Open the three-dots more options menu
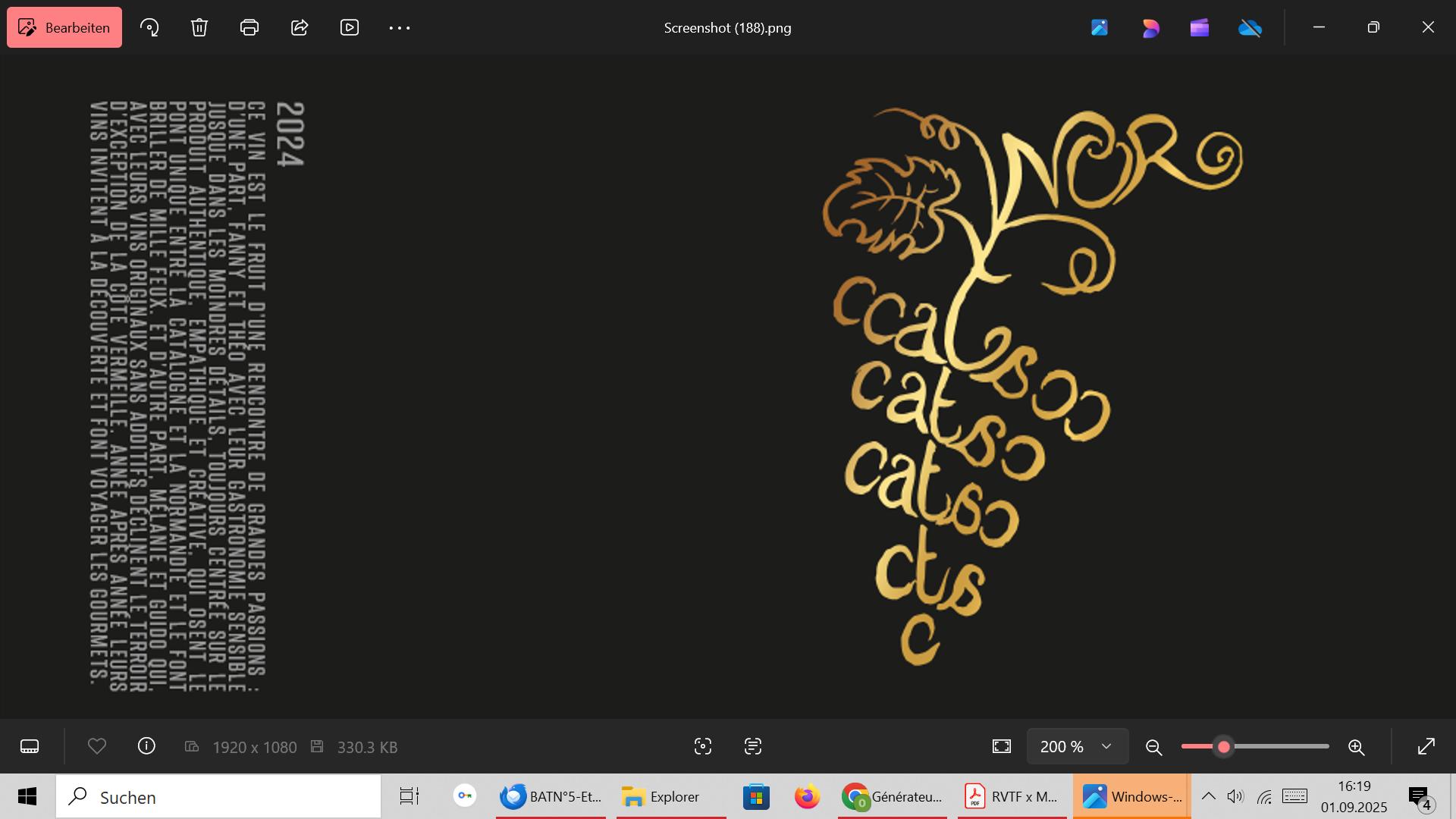 pyautogui.click(x=400, y=28)
